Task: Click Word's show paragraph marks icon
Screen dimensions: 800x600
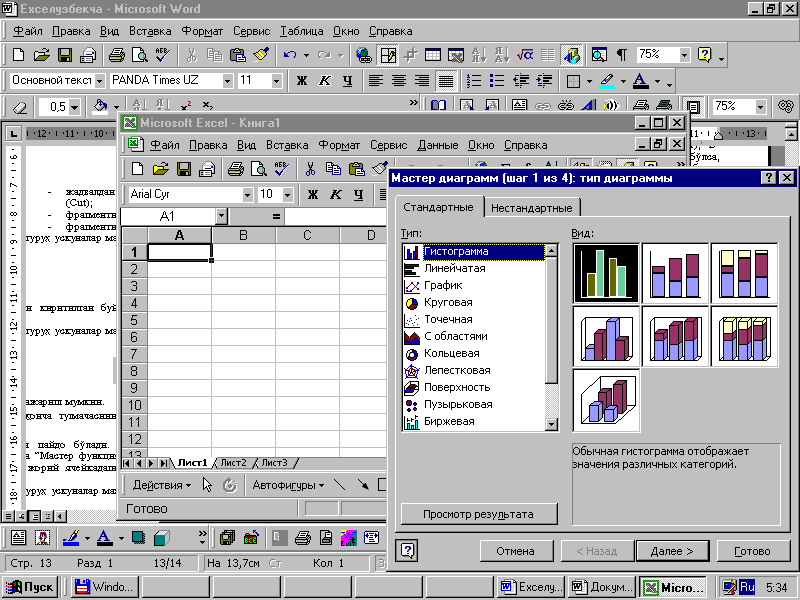Action: point(622,55)
